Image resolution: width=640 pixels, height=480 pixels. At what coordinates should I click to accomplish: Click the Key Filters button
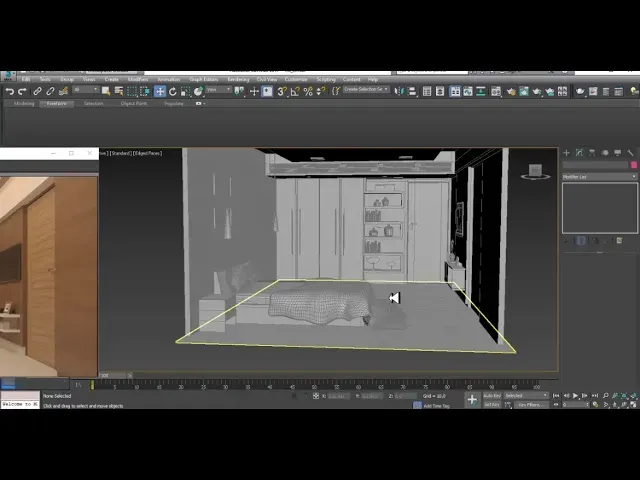(x=530, y=405)
